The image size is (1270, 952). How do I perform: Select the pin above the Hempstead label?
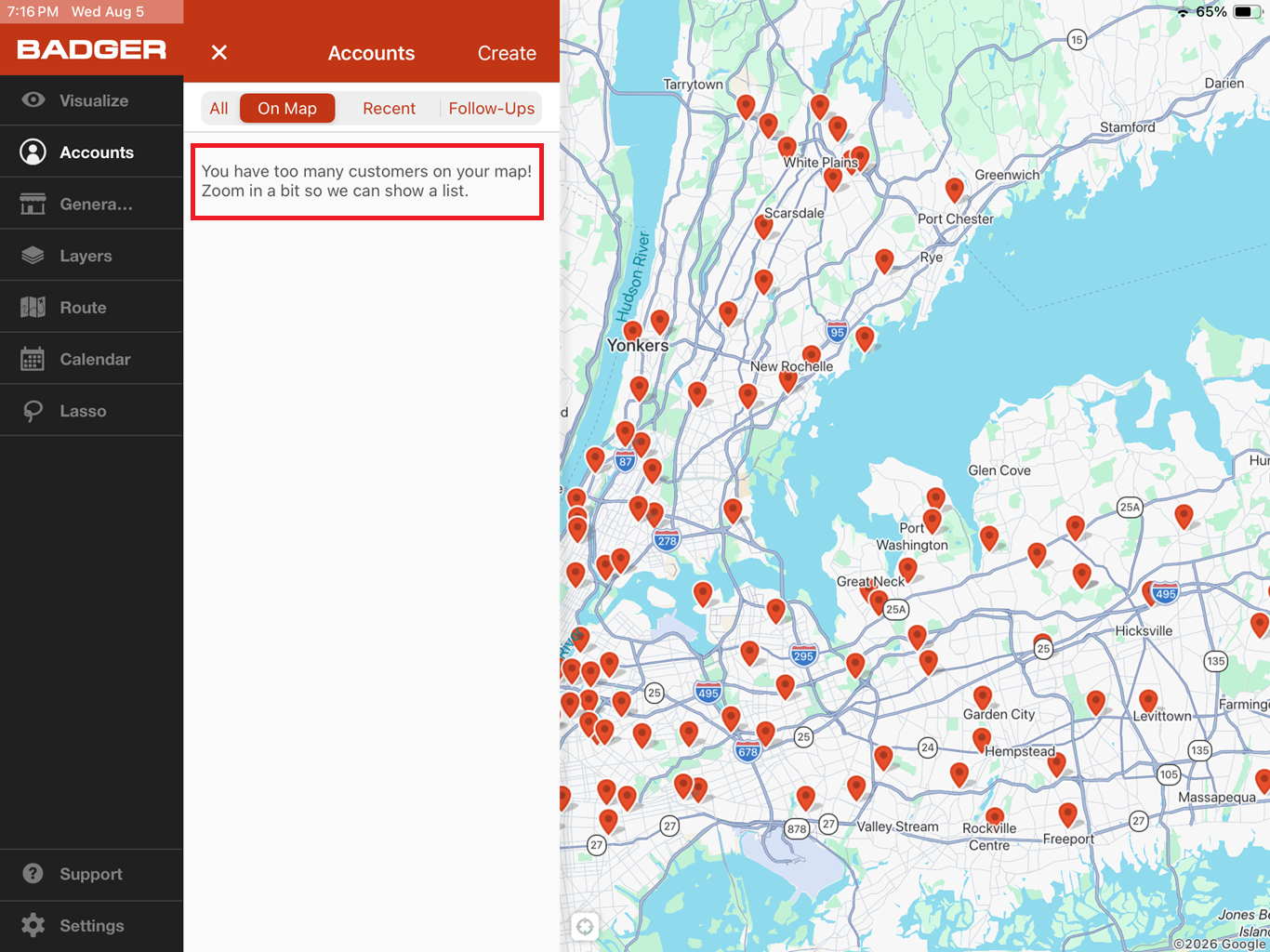click(x=982, y=740)
